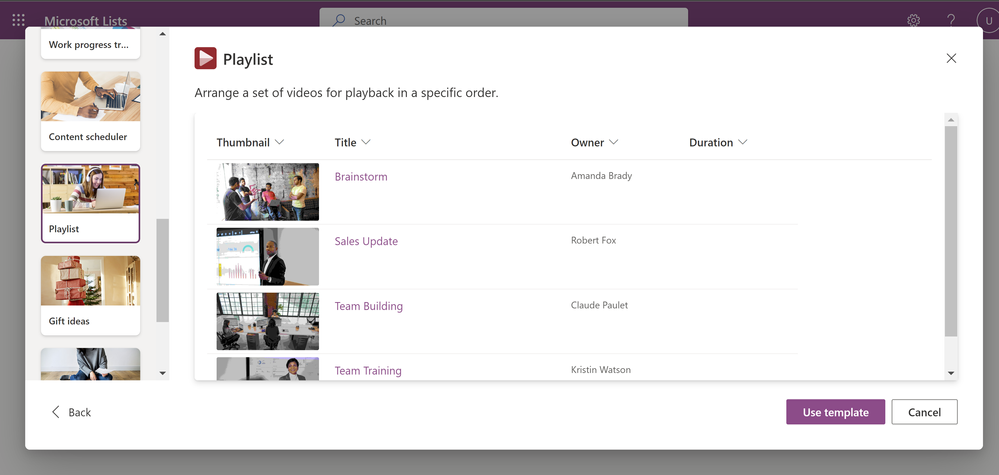Click template list scroll down arrow
Image resolution: width=999 pixels, height=475 pixels.
(162, 373)
